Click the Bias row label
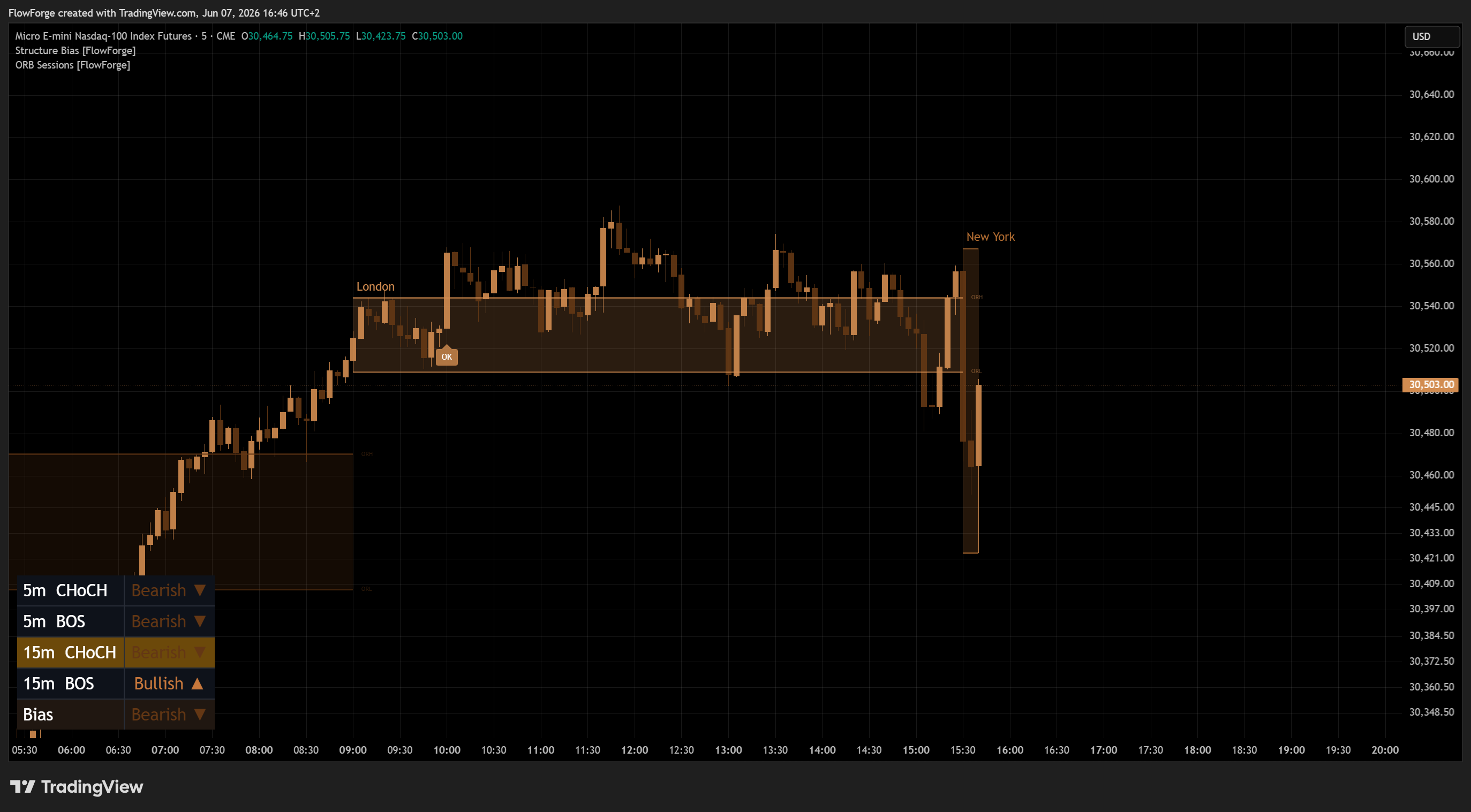The image size is (1471, 812). click(70, 715)
